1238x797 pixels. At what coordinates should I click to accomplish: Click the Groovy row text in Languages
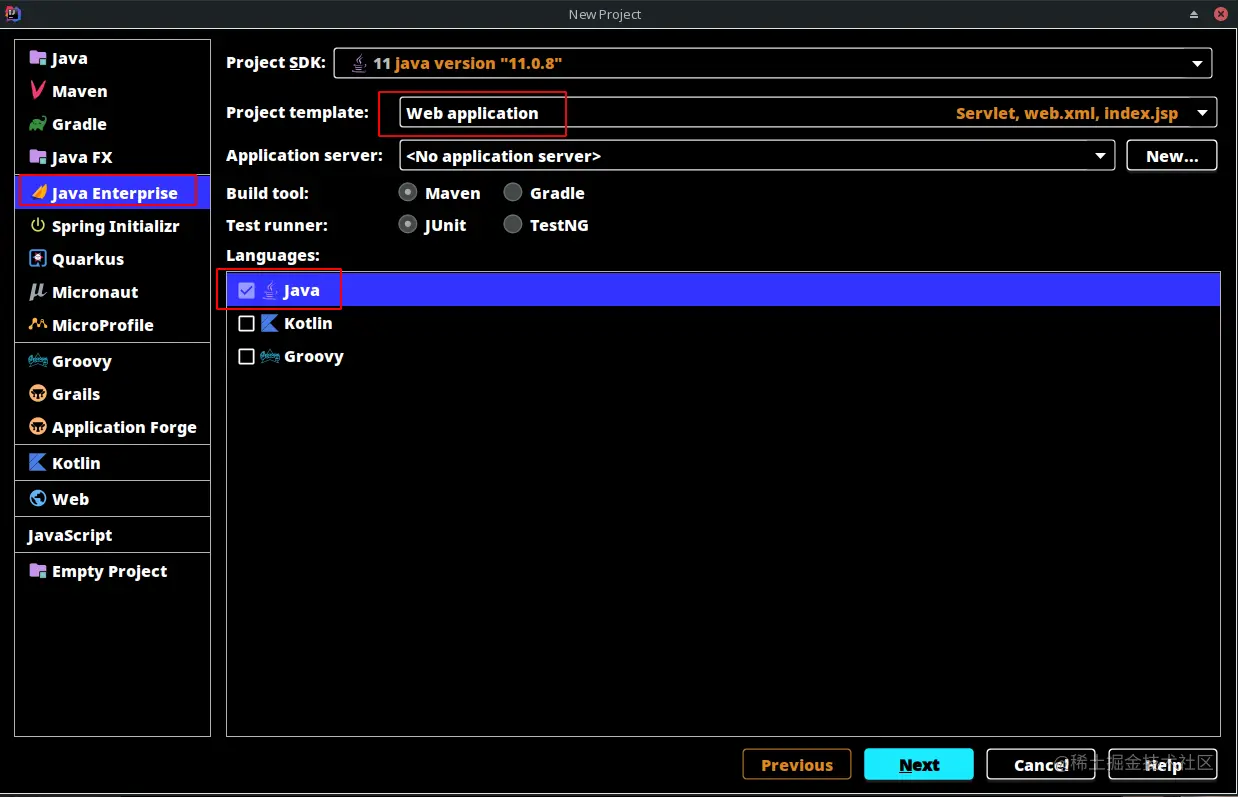314,356
